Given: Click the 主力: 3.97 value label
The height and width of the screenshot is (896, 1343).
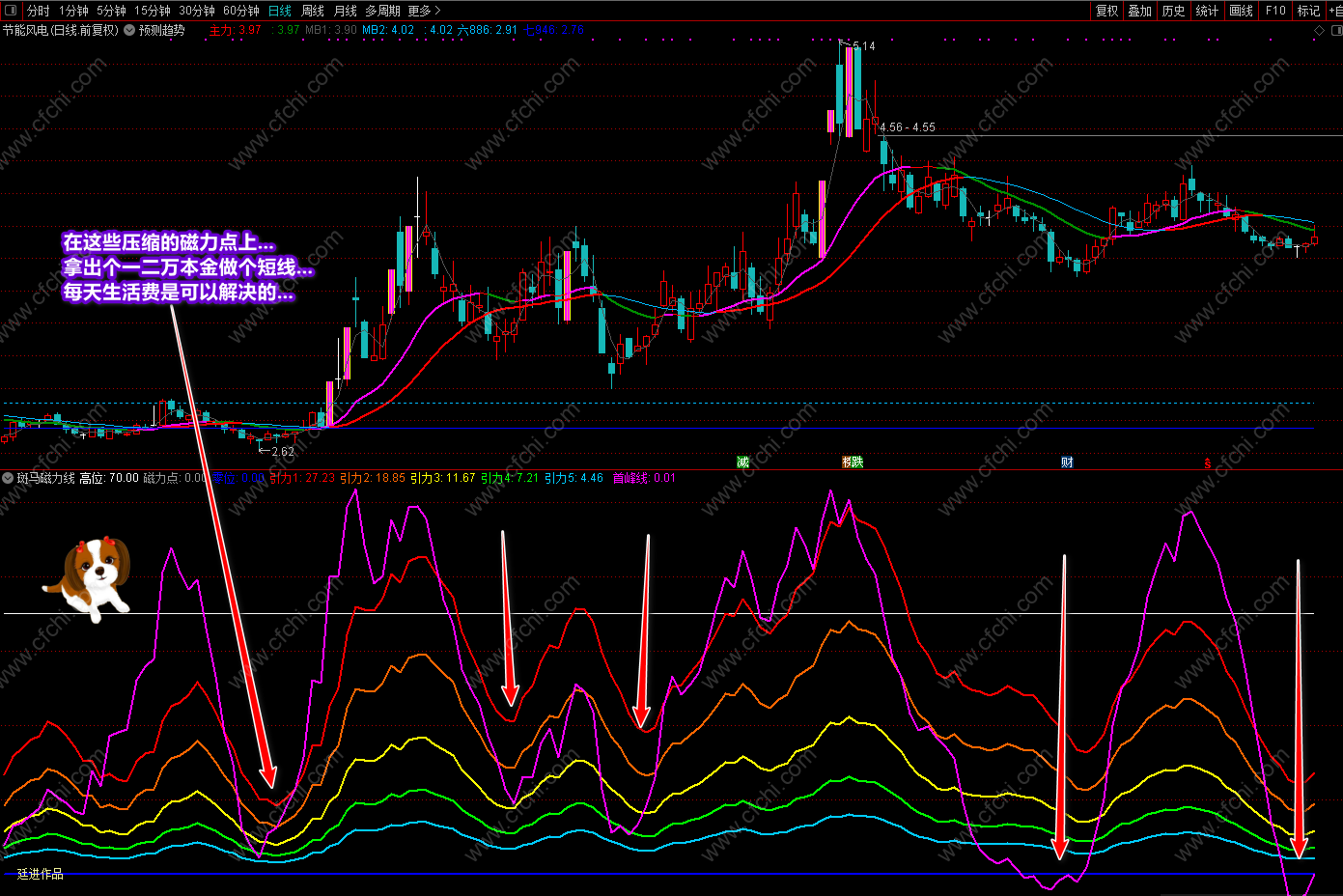Looking at the screenshot, I should tap(236, 30).
